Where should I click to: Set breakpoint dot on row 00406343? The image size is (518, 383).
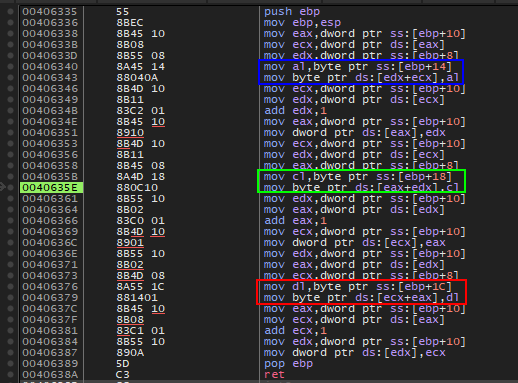pos(10,78)
